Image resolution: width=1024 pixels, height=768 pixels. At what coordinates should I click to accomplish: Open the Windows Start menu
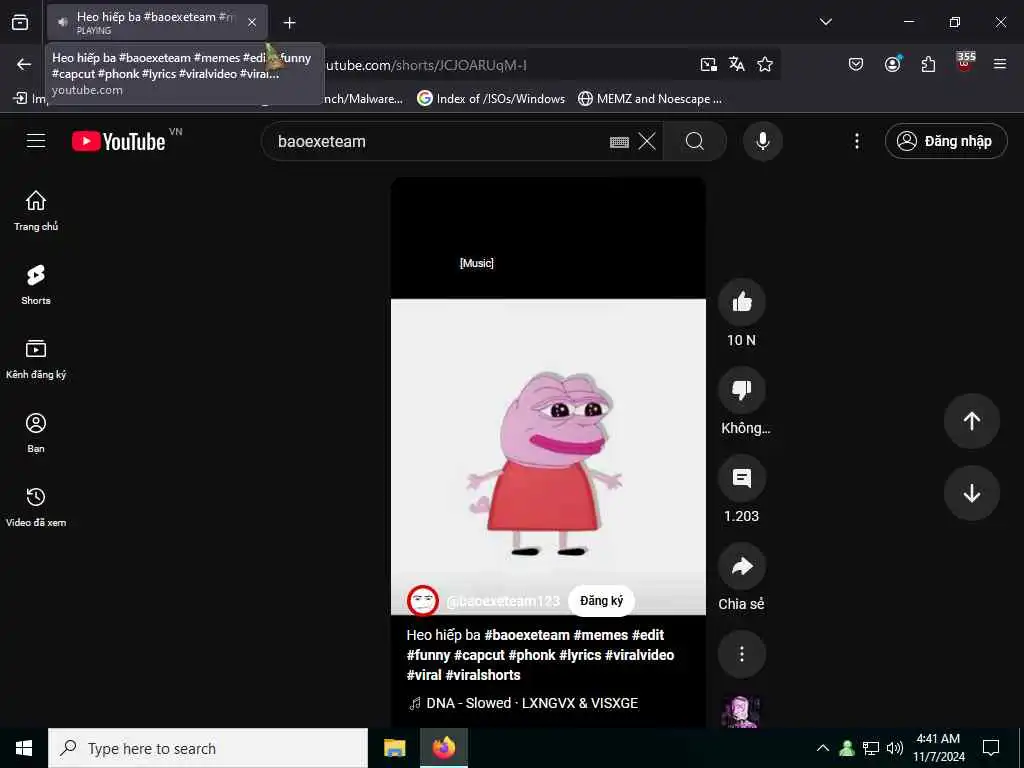(24, 748)
